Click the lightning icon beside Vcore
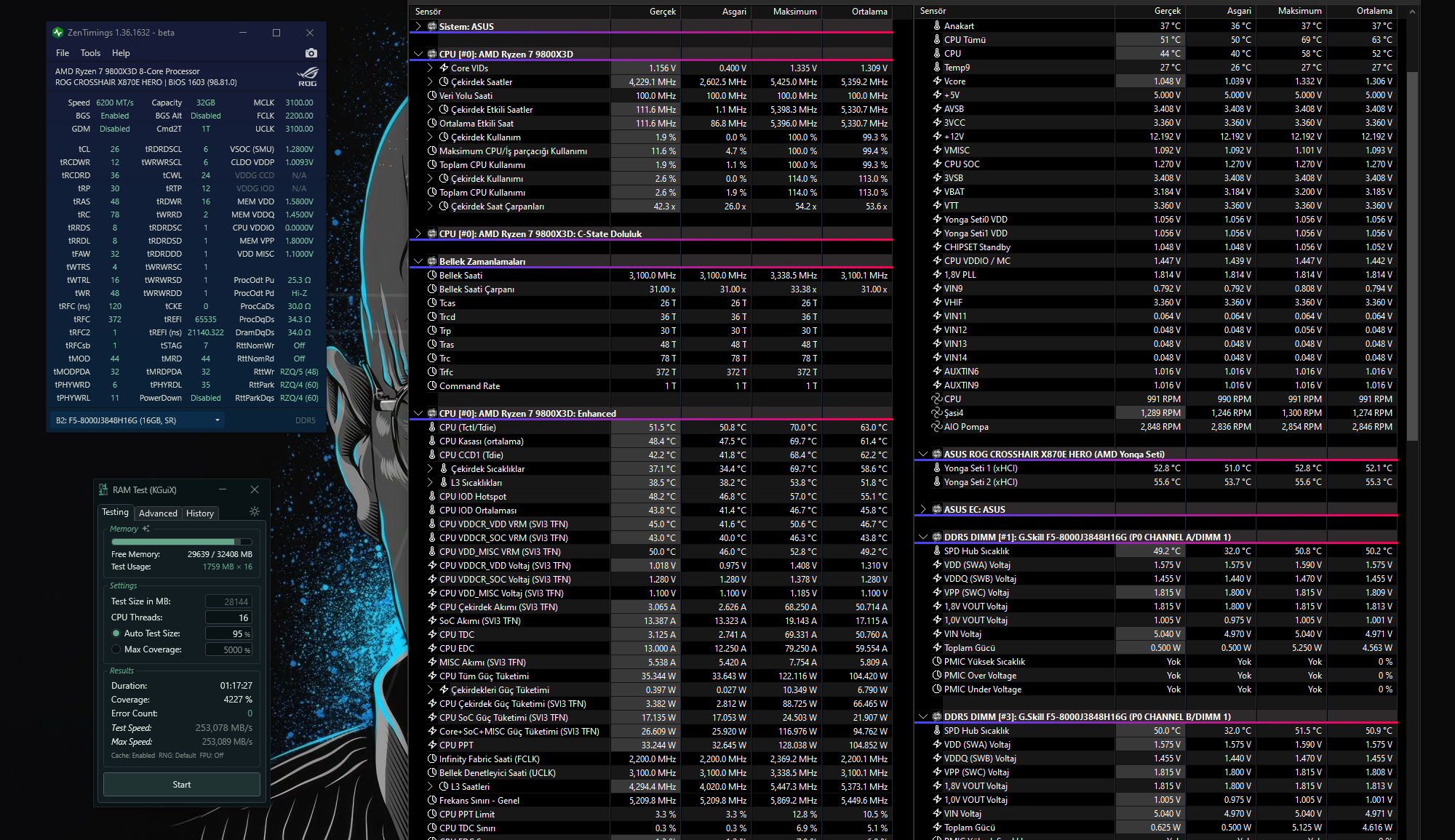The image size is (1455, 840). point(937,81)
